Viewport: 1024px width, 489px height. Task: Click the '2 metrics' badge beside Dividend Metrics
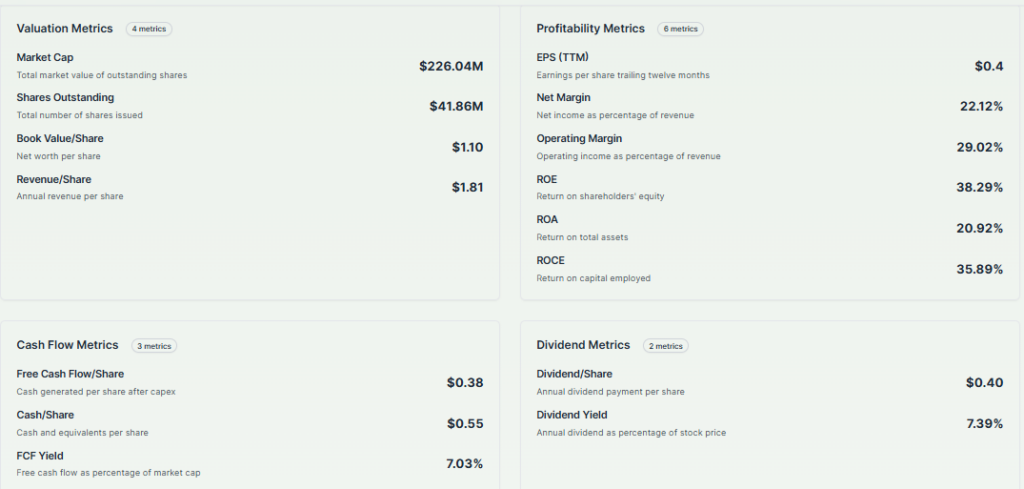point(665,346)
